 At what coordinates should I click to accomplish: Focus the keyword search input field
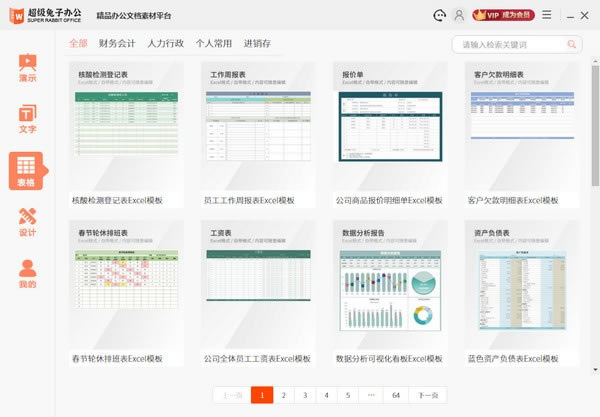coord(517,45)
